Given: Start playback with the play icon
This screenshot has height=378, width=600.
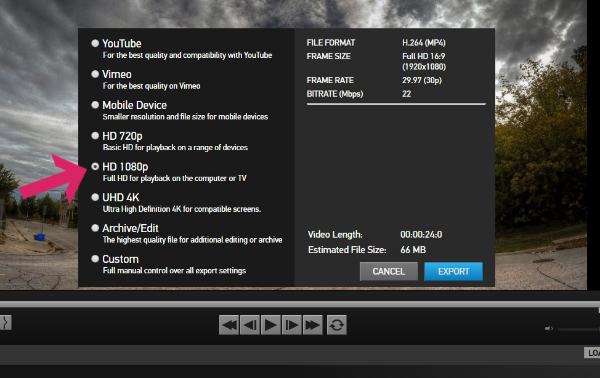Looking at the screenshot, I should (x=271, y=325).
